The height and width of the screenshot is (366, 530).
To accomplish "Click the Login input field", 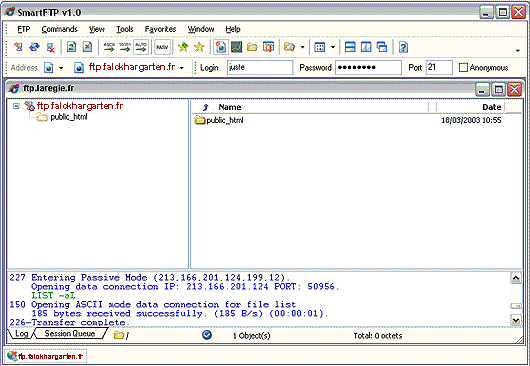I will click(x=260, y=67).
